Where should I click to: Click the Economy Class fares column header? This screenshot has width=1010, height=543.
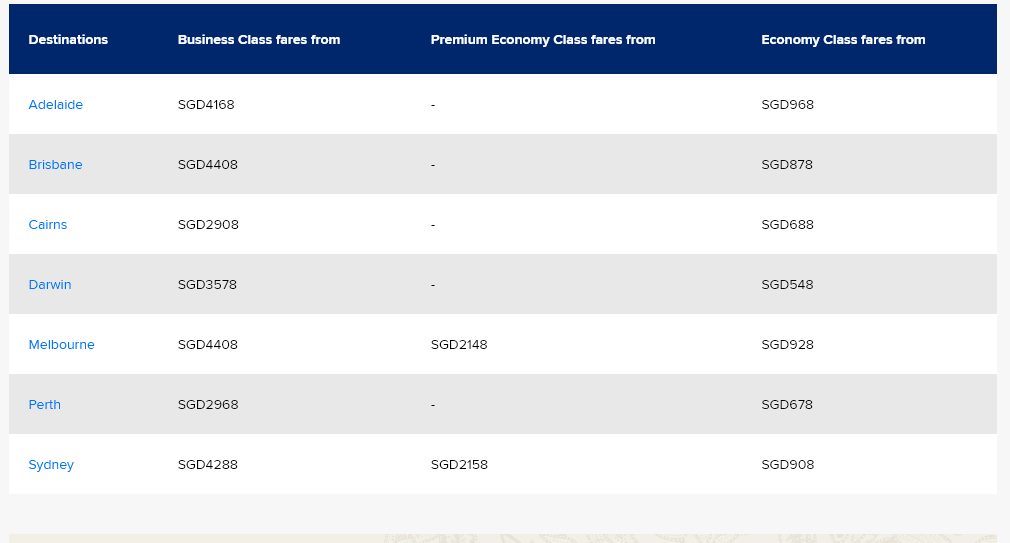pos(843,40)
